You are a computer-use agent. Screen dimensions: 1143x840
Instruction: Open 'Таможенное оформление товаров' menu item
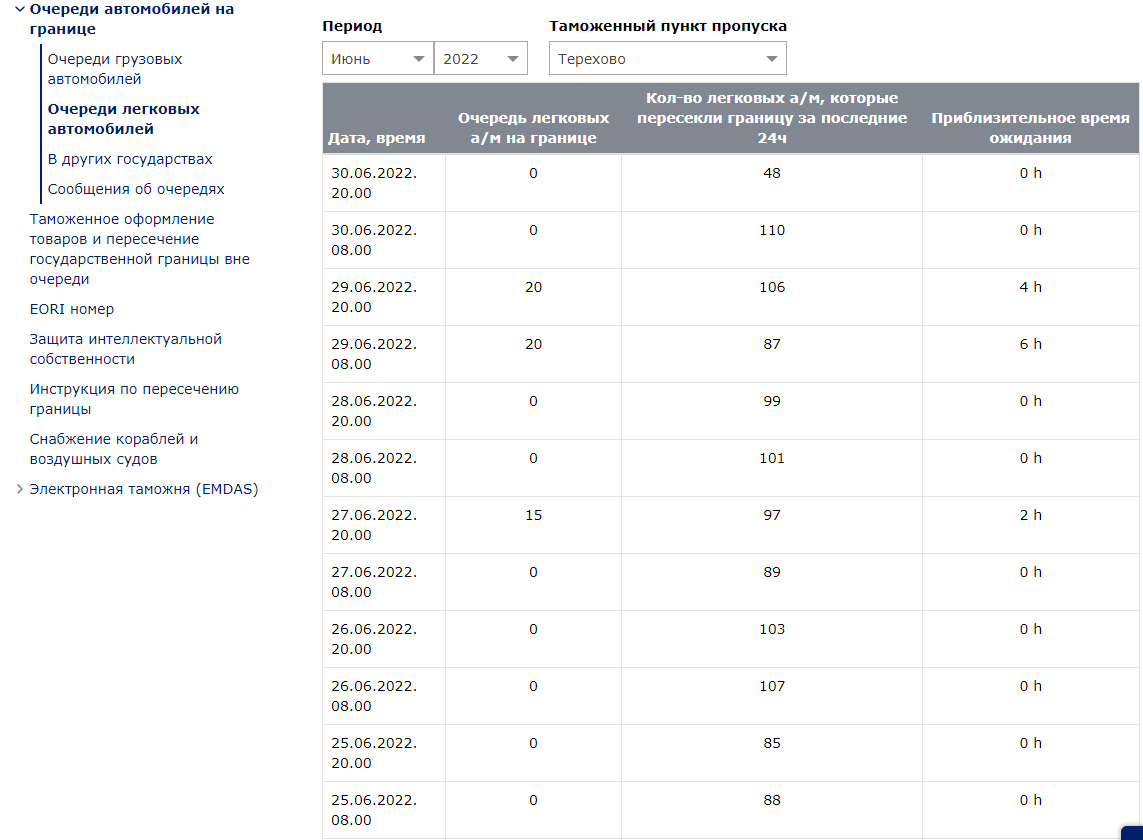tap(139, 249)
